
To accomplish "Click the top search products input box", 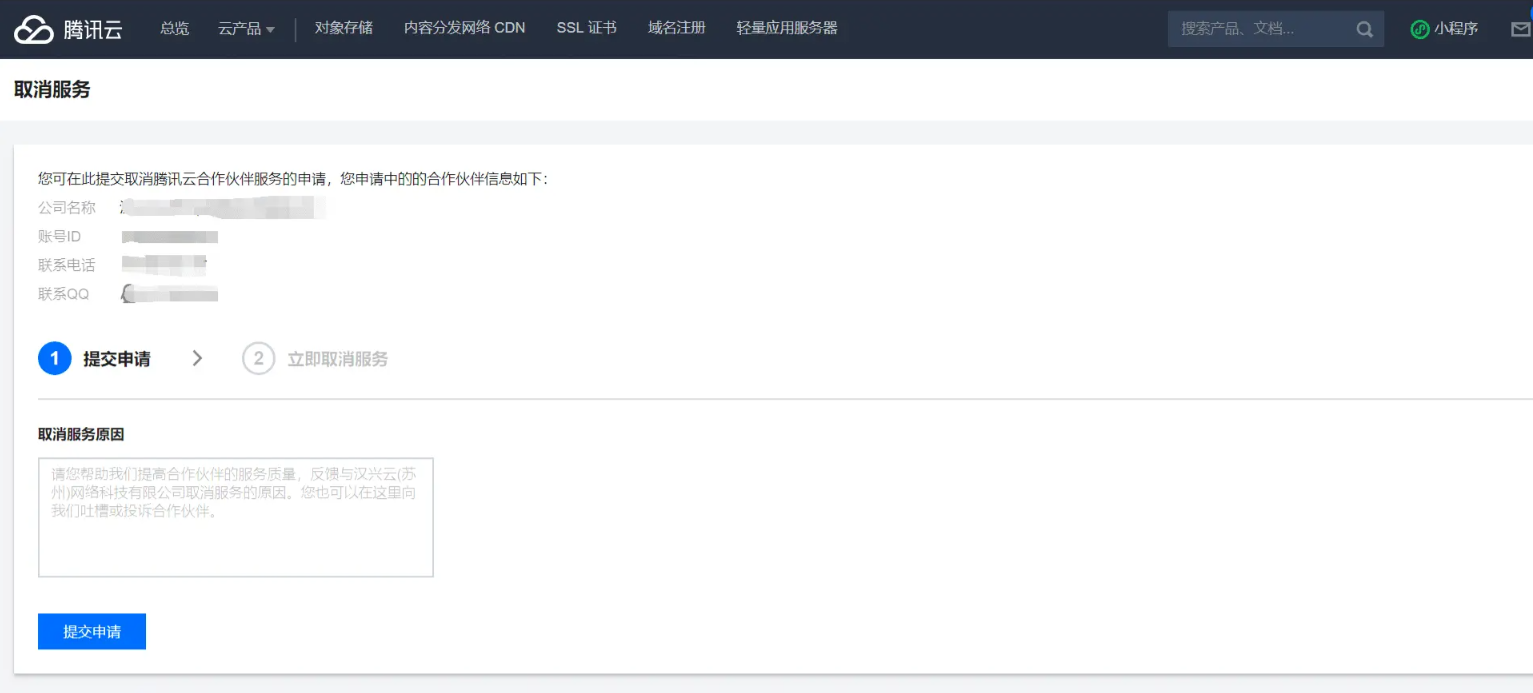I will tap(1258, 29).
